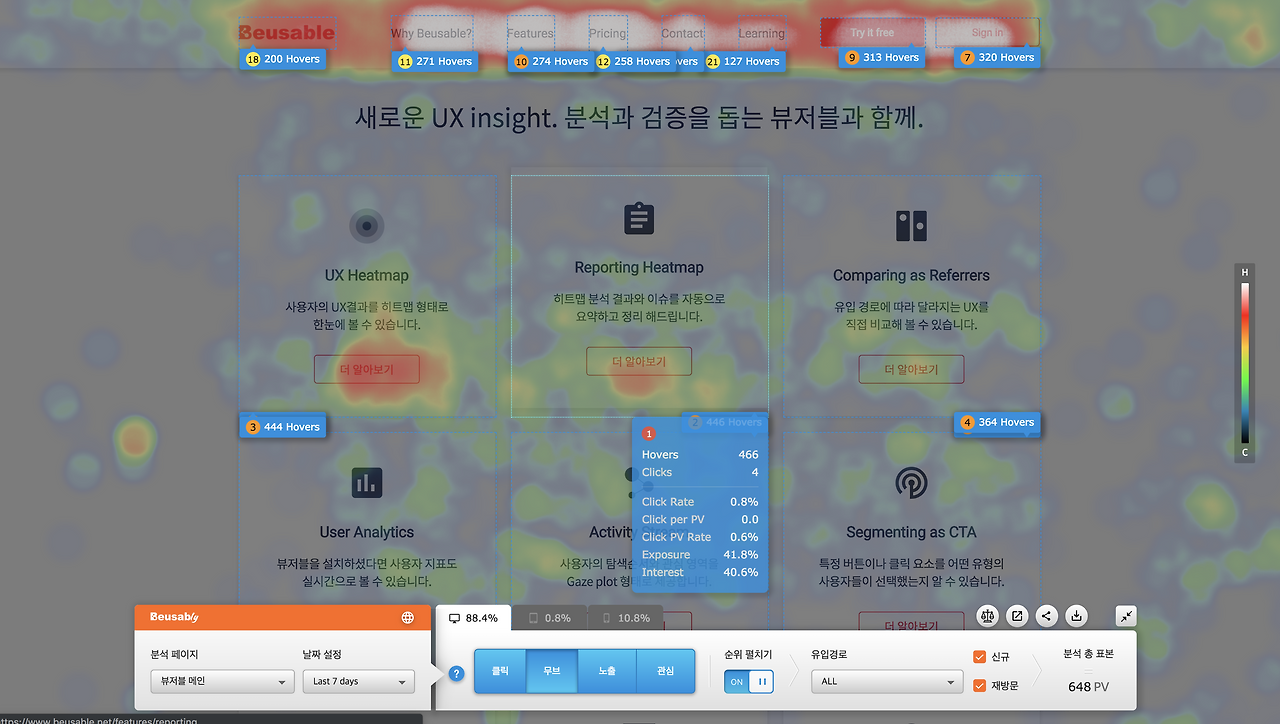Open the blue question mark help icon
1280x724 pixels.
[457, 674]
